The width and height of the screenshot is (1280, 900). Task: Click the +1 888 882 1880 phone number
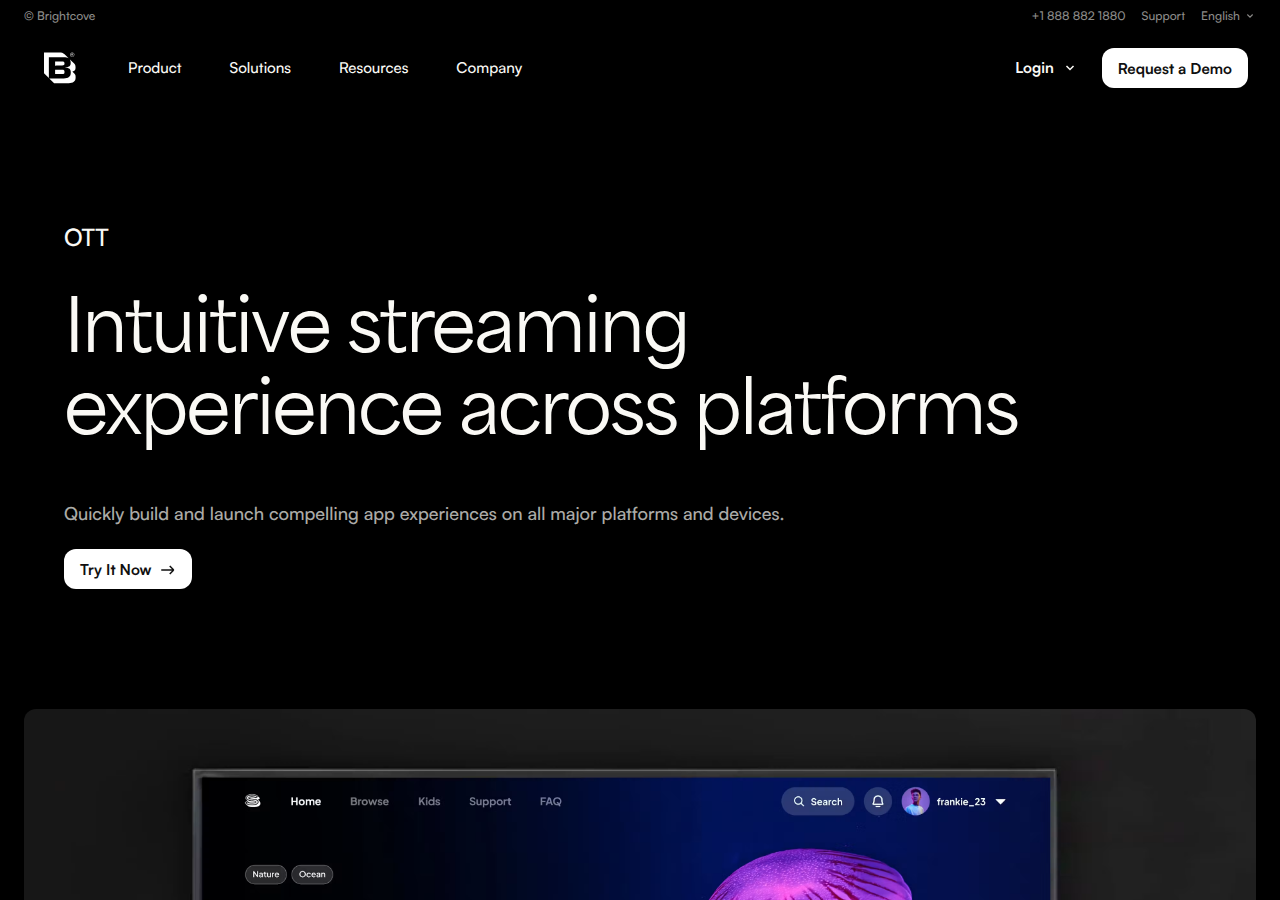click(1078, 16)
